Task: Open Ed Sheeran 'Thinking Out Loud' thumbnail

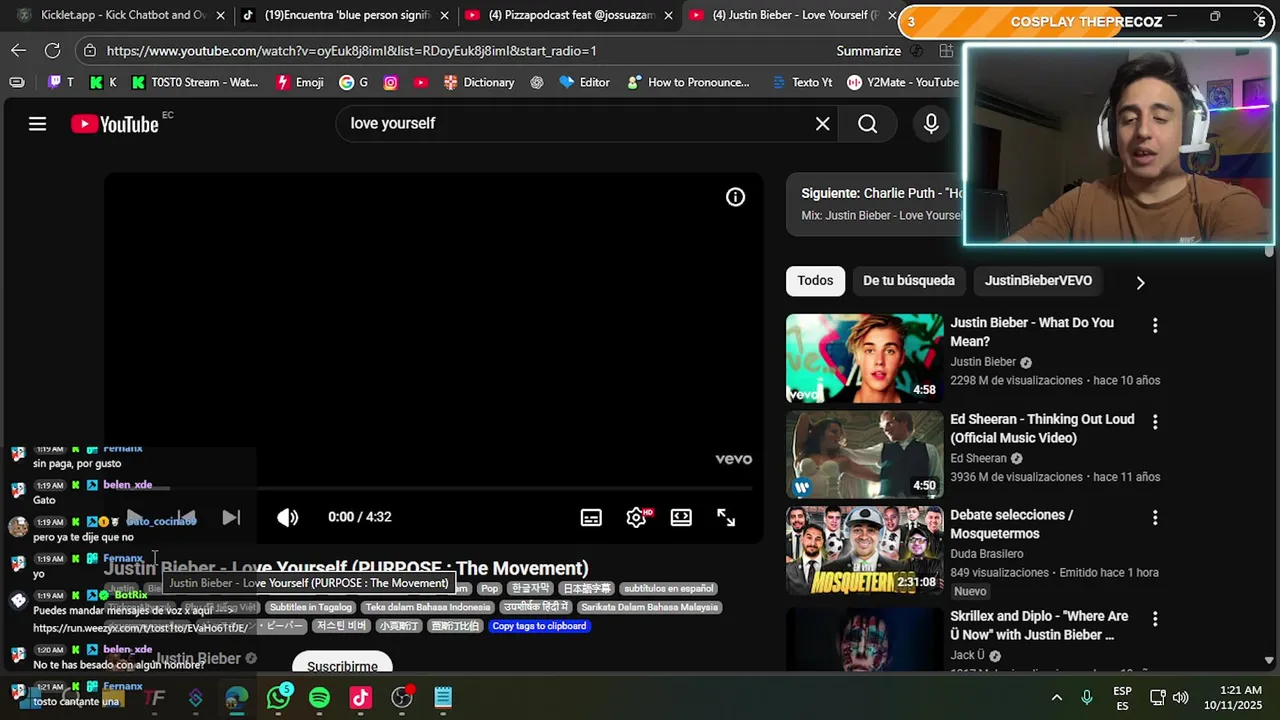Action: tap(864, 454)
